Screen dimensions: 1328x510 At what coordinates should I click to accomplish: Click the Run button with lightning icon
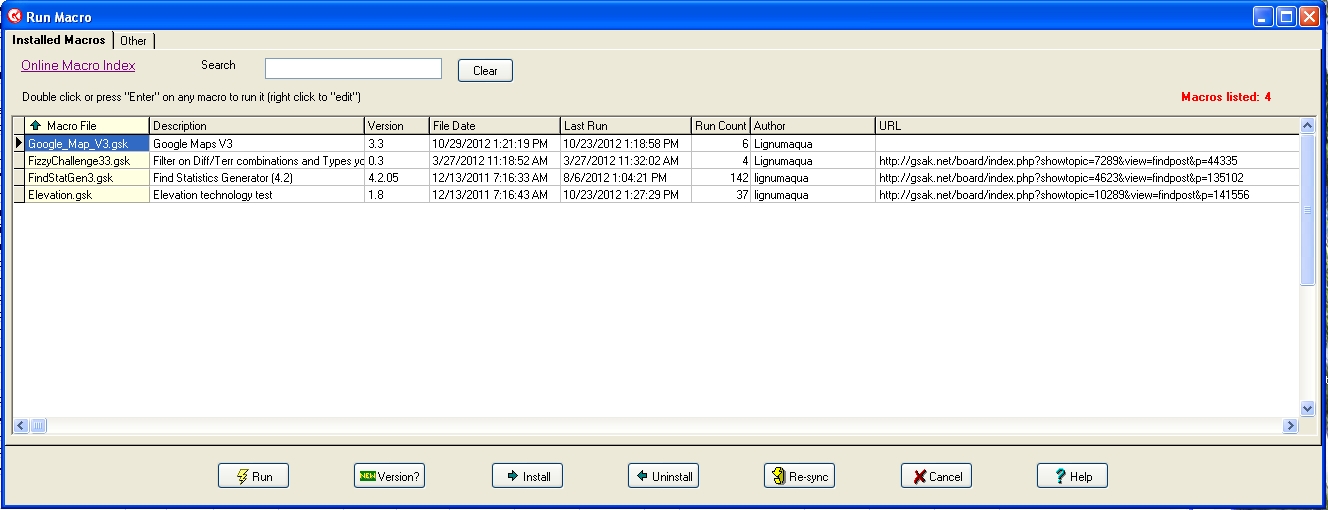253,476
